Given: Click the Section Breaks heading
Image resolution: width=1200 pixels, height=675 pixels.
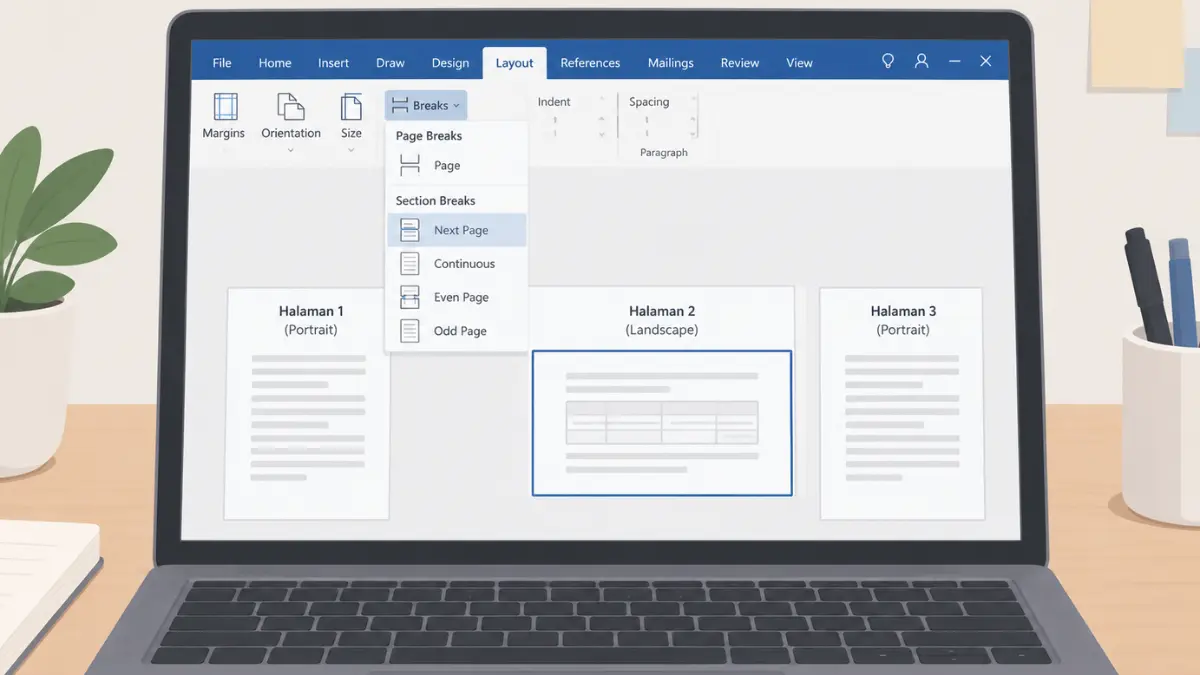Looking at the screenshot, I should tap(435, 200).
